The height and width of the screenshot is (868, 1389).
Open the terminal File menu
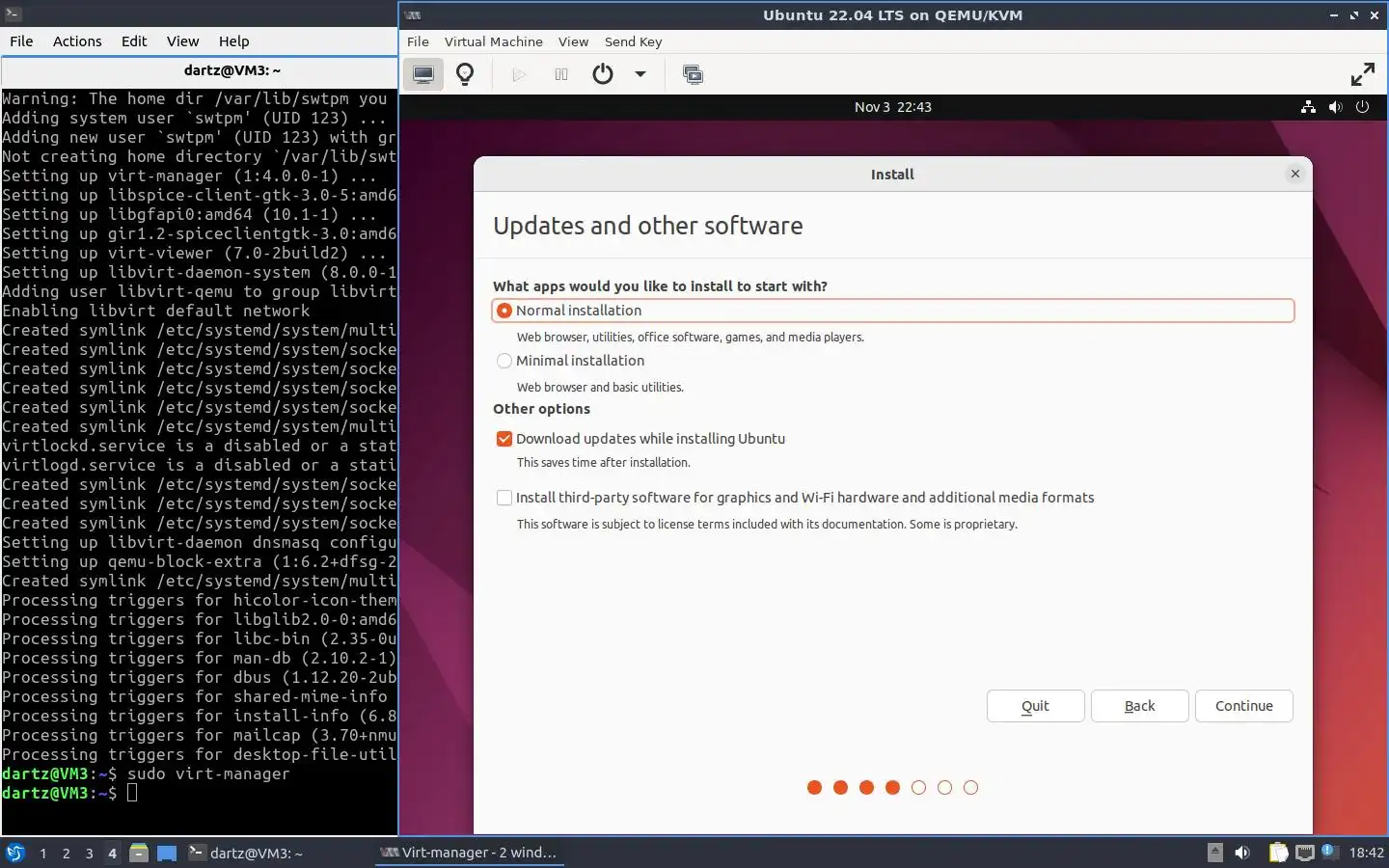click(x=21, y=41)
